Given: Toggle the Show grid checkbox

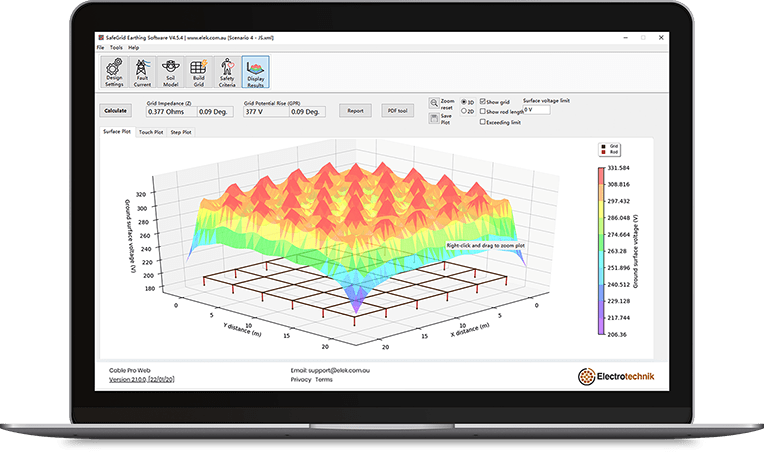Looking at the screenshot, I should pos(482,101).
